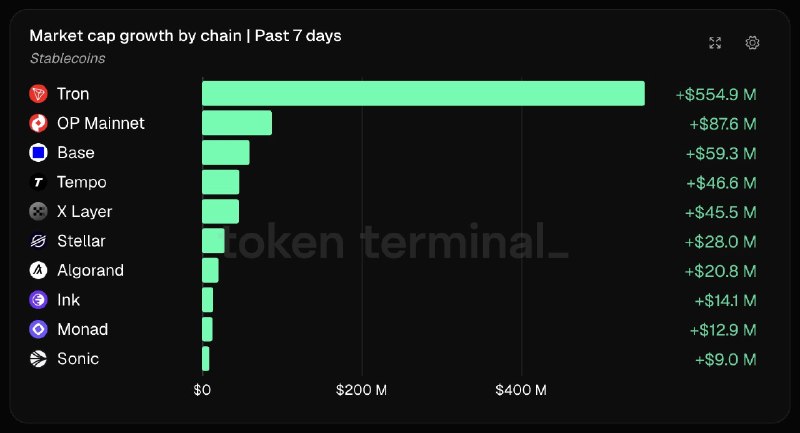The width and height of the screenshot is (800, 433).
Task: Open chart settings gear icon
Action: [x=752, y=43]
